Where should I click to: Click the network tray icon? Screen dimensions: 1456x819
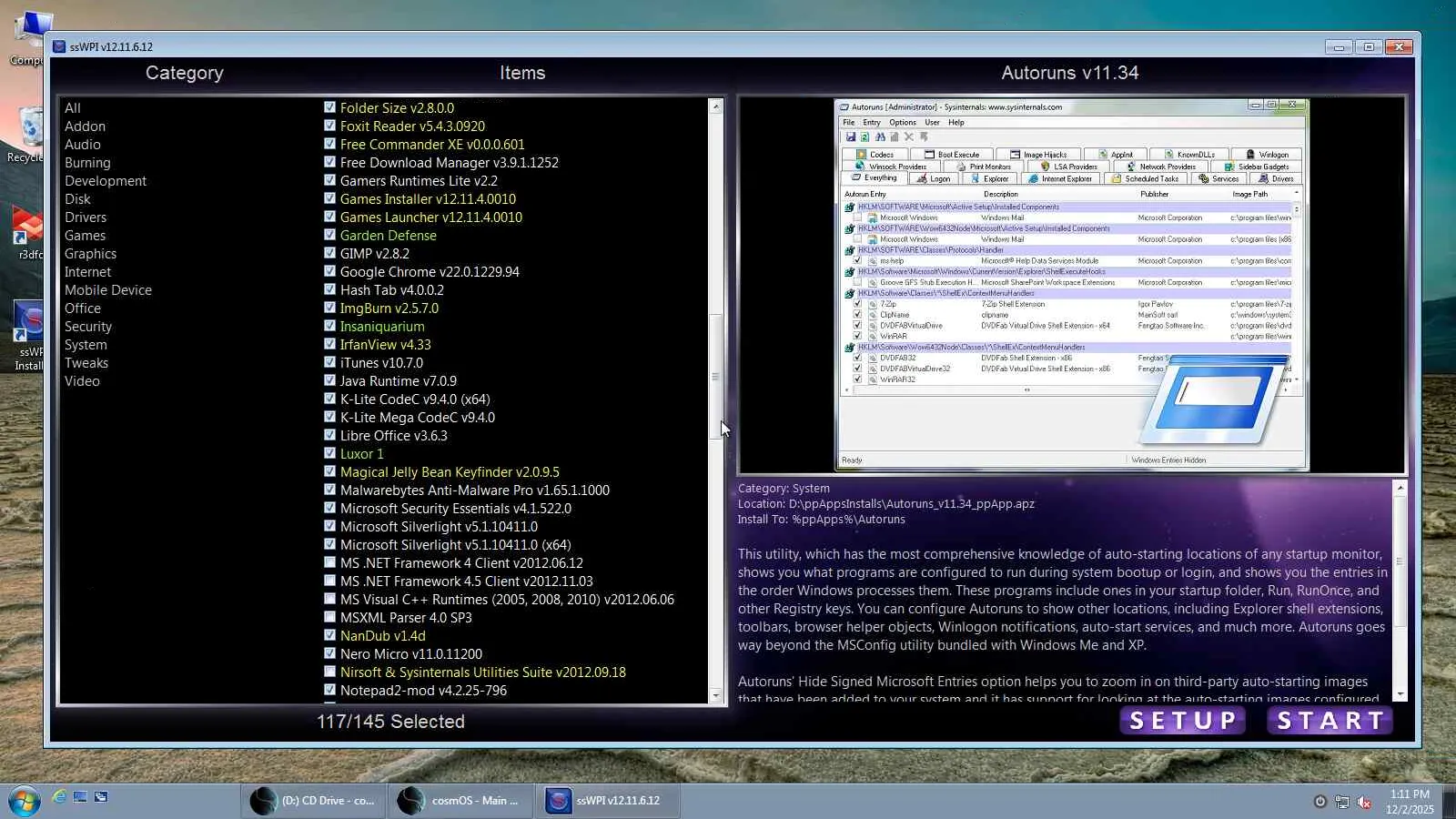(x=1341, y=802)
